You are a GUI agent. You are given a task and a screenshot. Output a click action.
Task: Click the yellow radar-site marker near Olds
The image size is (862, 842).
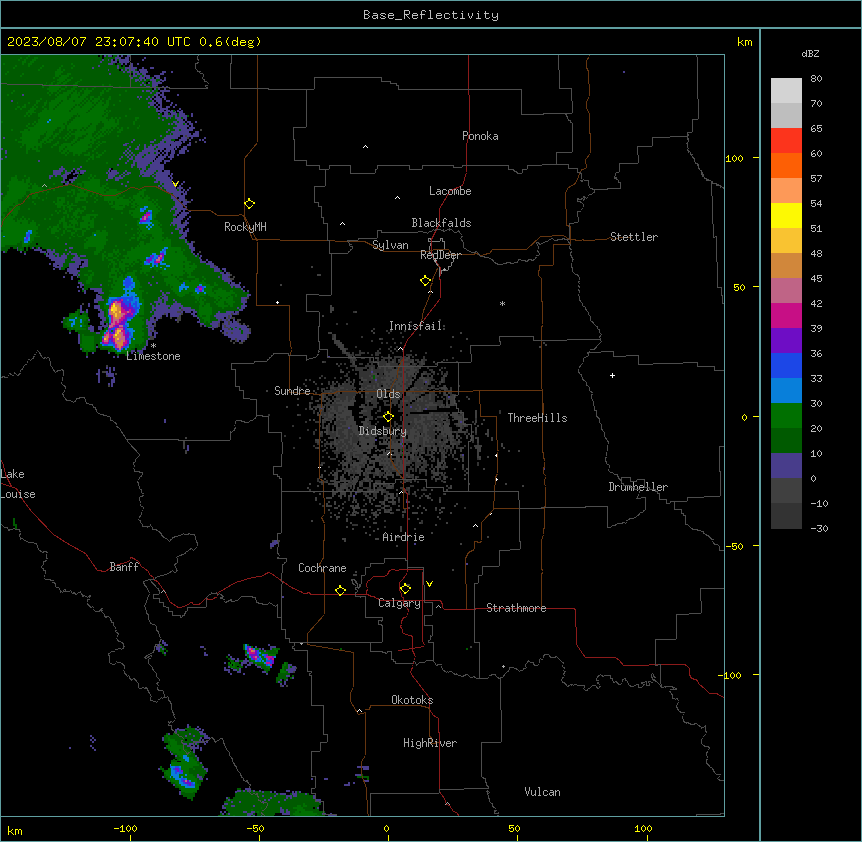point(388,417)
